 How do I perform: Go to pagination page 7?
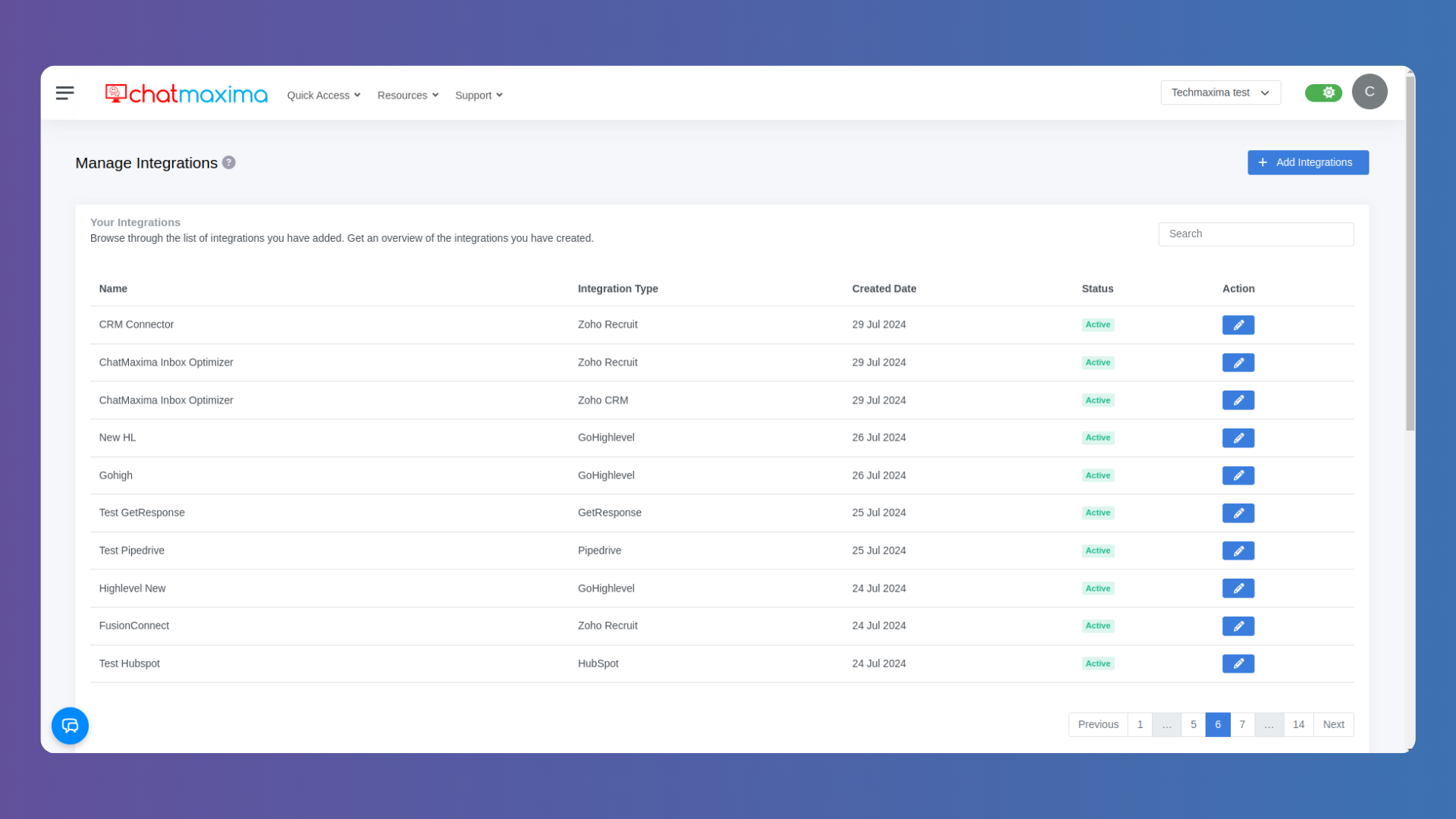click(x=1242, y=724)
